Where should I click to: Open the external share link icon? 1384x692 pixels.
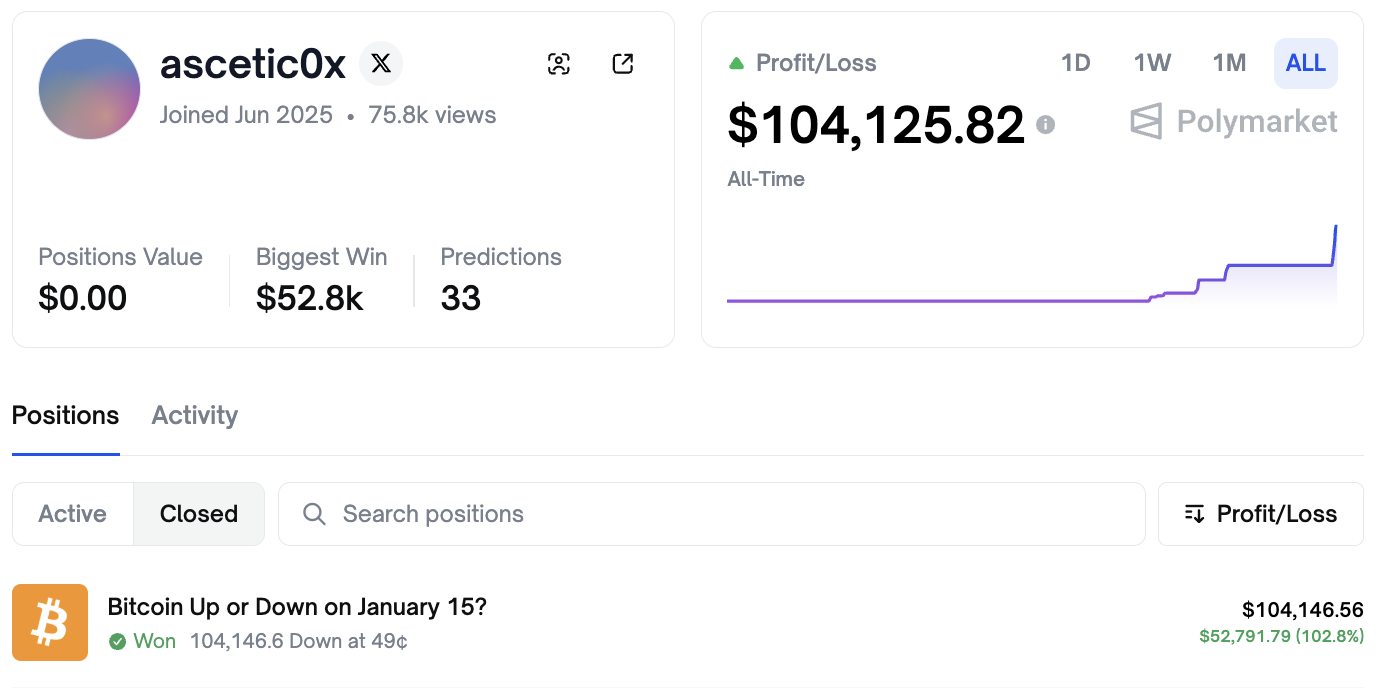(x=622, y=64)
